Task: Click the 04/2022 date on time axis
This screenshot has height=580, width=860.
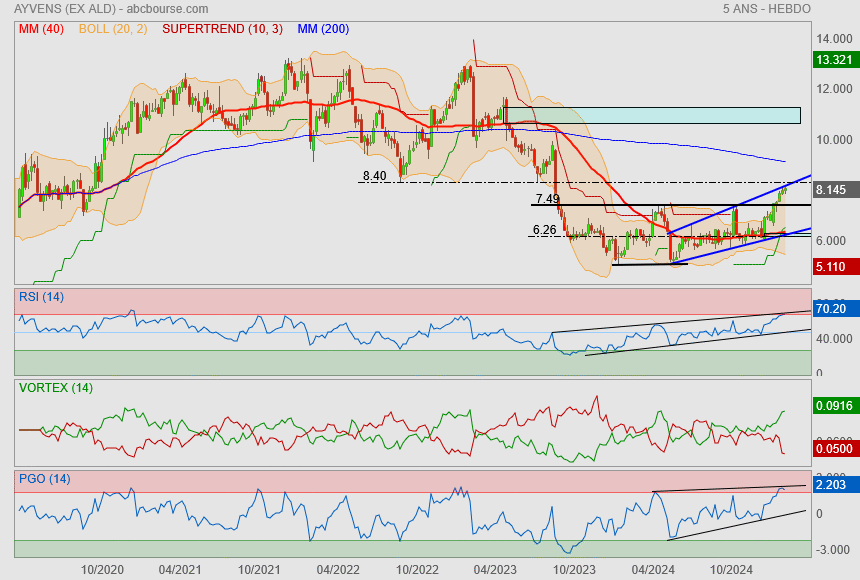Action: click(x=337, y=568)
